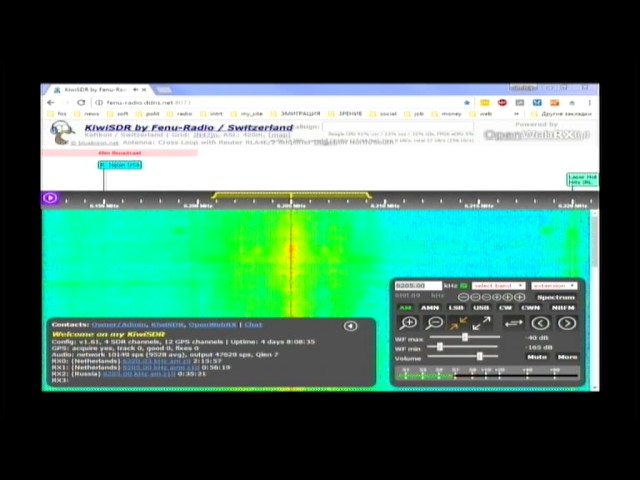
Task: Open the extension dropdown
Action: 554,286
